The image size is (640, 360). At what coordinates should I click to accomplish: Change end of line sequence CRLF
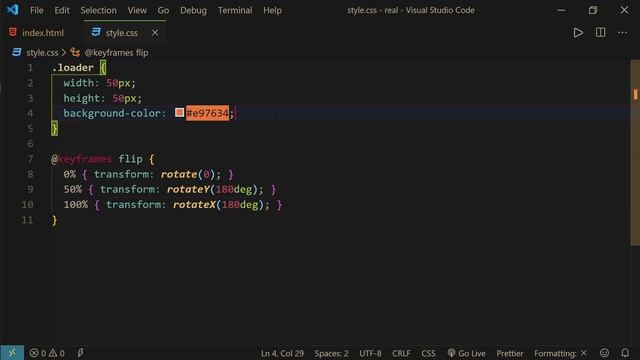pos(401,353)
